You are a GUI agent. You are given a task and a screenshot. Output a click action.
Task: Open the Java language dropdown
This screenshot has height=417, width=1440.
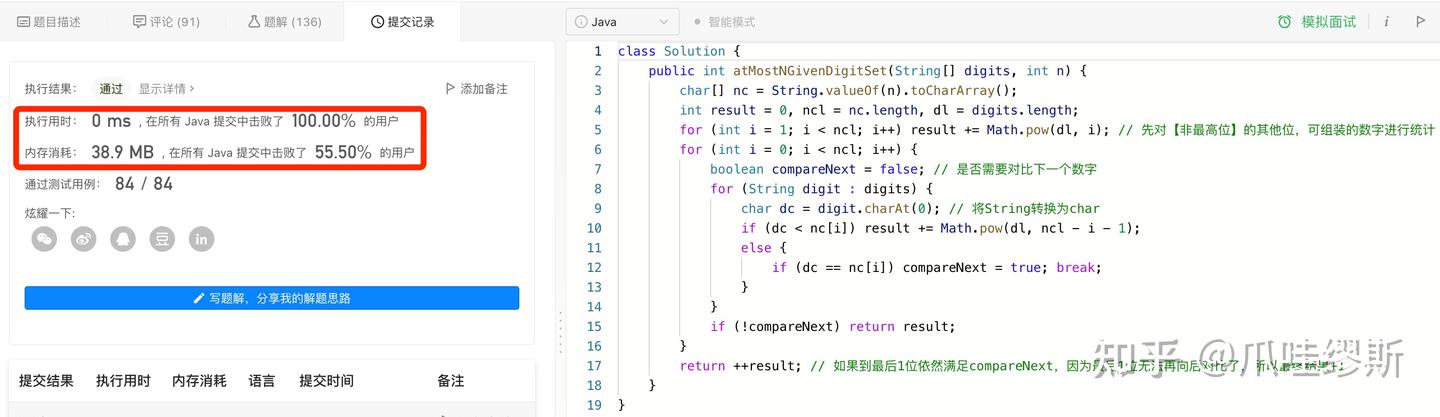tap(622, 21)
